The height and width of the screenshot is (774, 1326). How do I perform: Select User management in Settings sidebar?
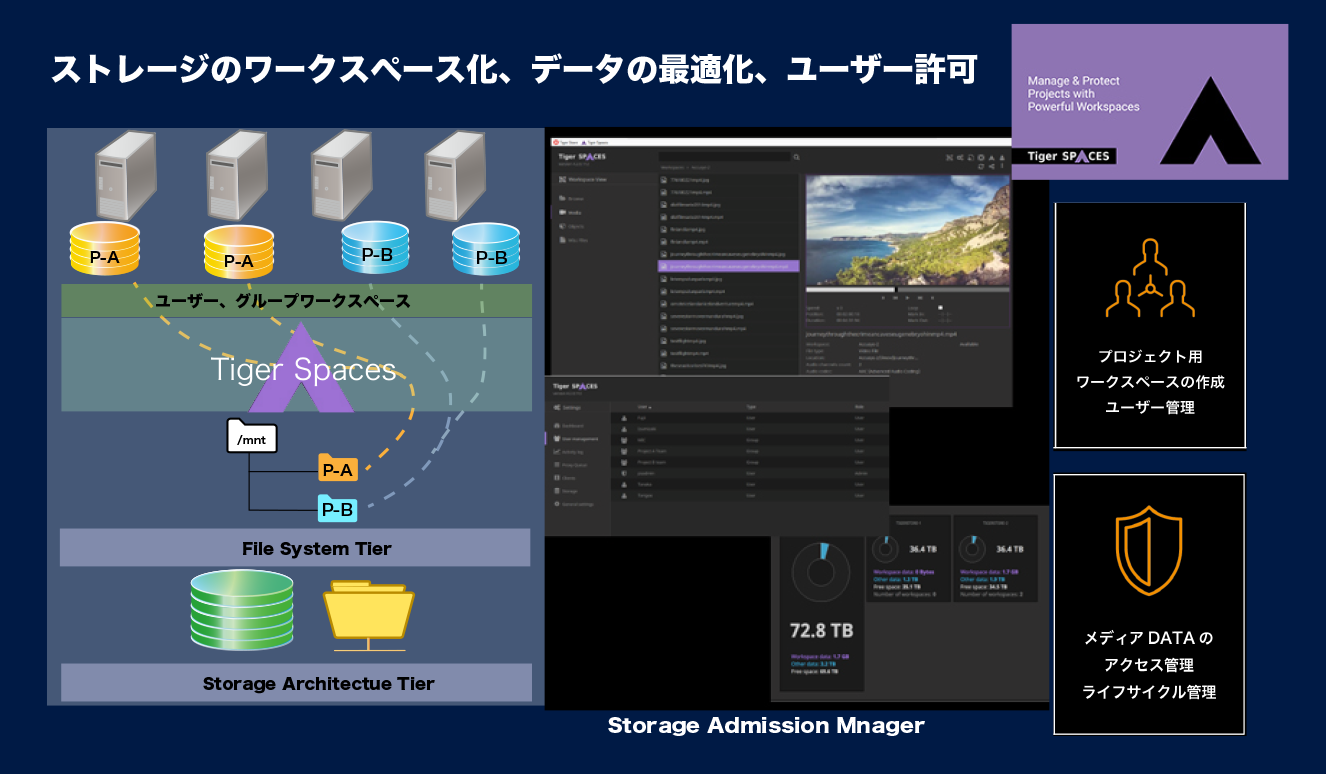[x=578, y=438]
